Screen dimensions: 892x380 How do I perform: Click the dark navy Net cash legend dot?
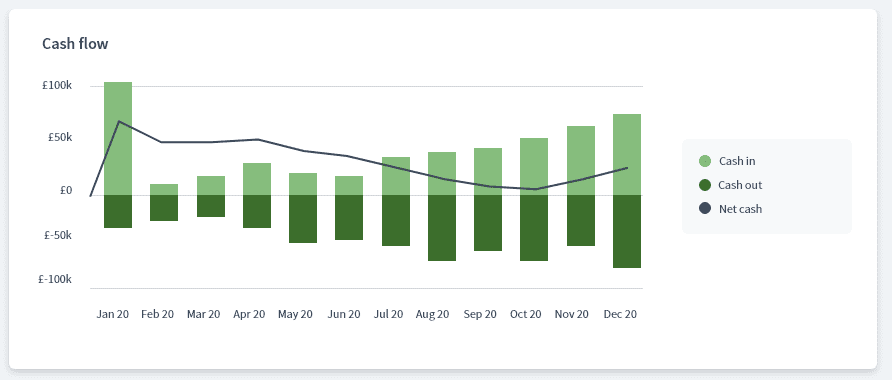(705, 209)
